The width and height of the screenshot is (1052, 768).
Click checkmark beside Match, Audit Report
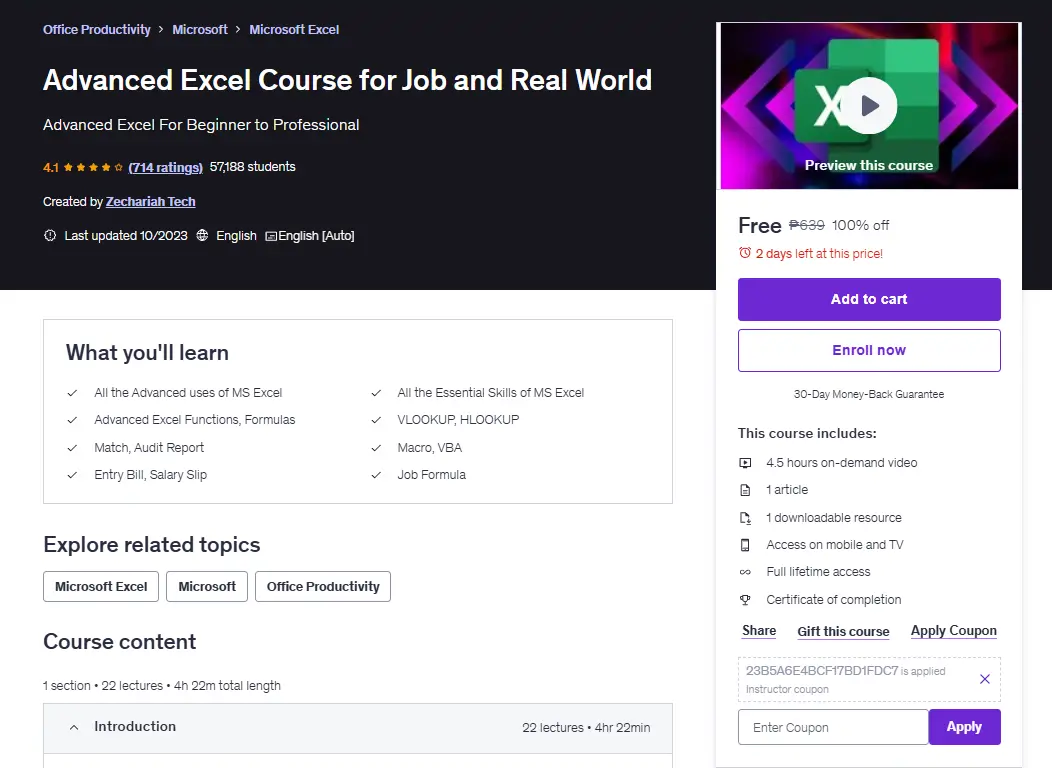[72, 448]
